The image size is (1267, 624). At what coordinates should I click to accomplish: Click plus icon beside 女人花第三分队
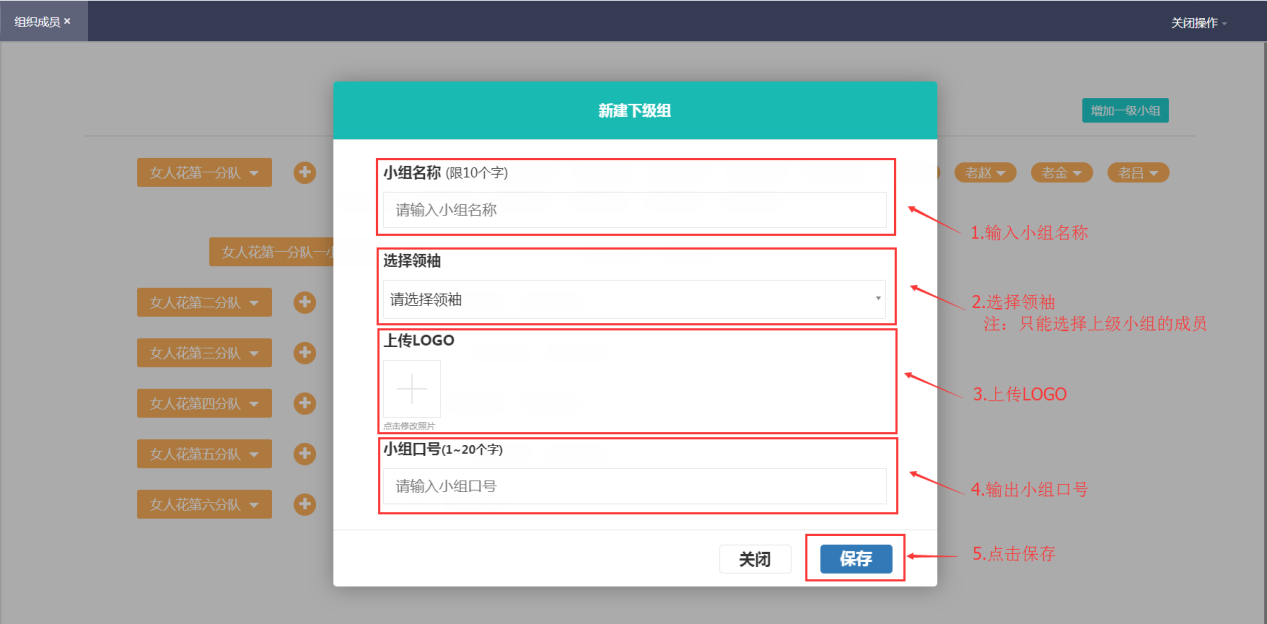pos(305,352)
